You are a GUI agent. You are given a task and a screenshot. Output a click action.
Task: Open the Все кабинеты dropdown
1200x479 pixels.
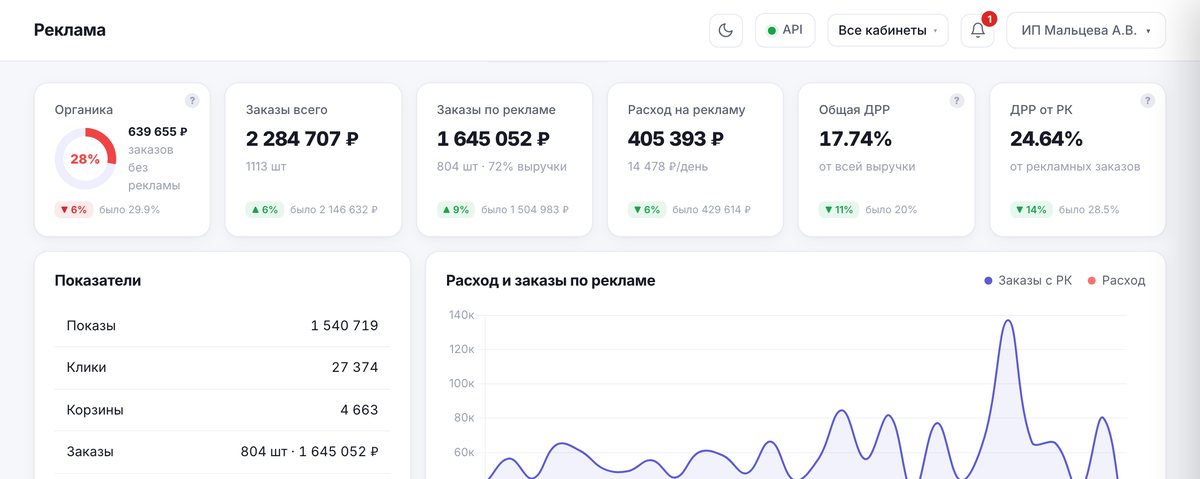pyautogui.click(x=889, y=30)
